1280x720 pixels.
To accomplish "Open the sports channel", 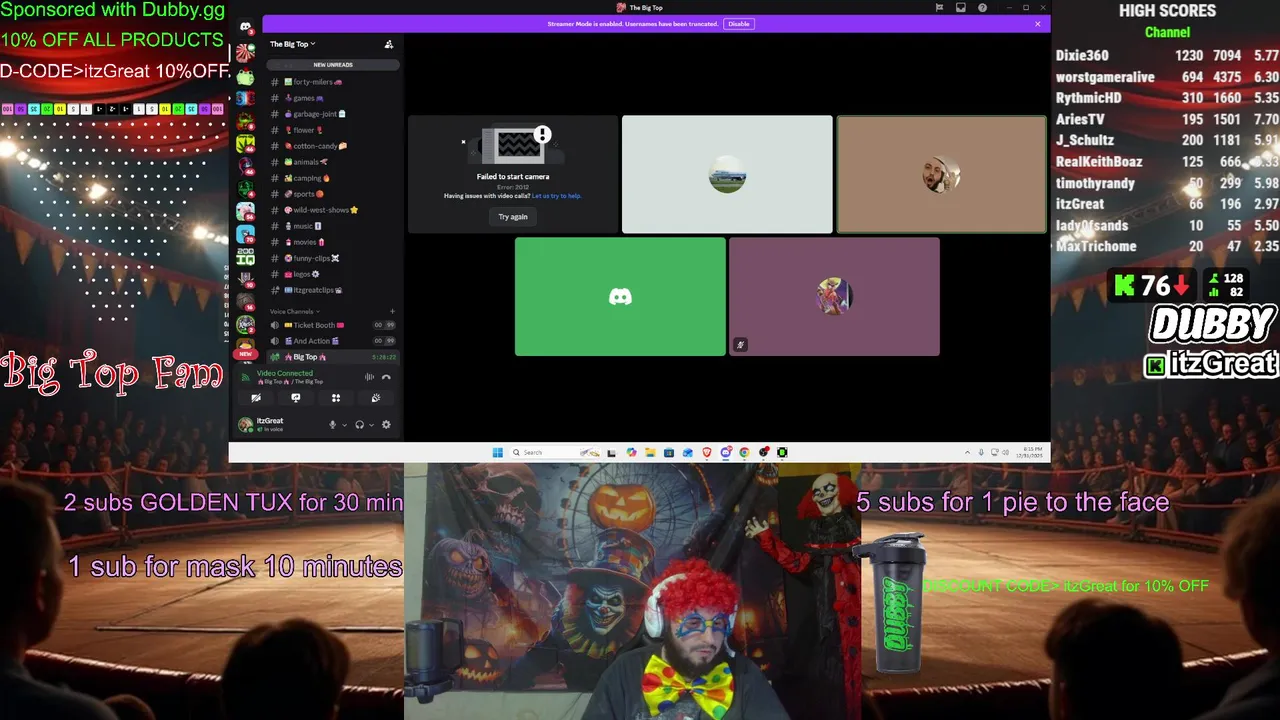I will point(333,194).
